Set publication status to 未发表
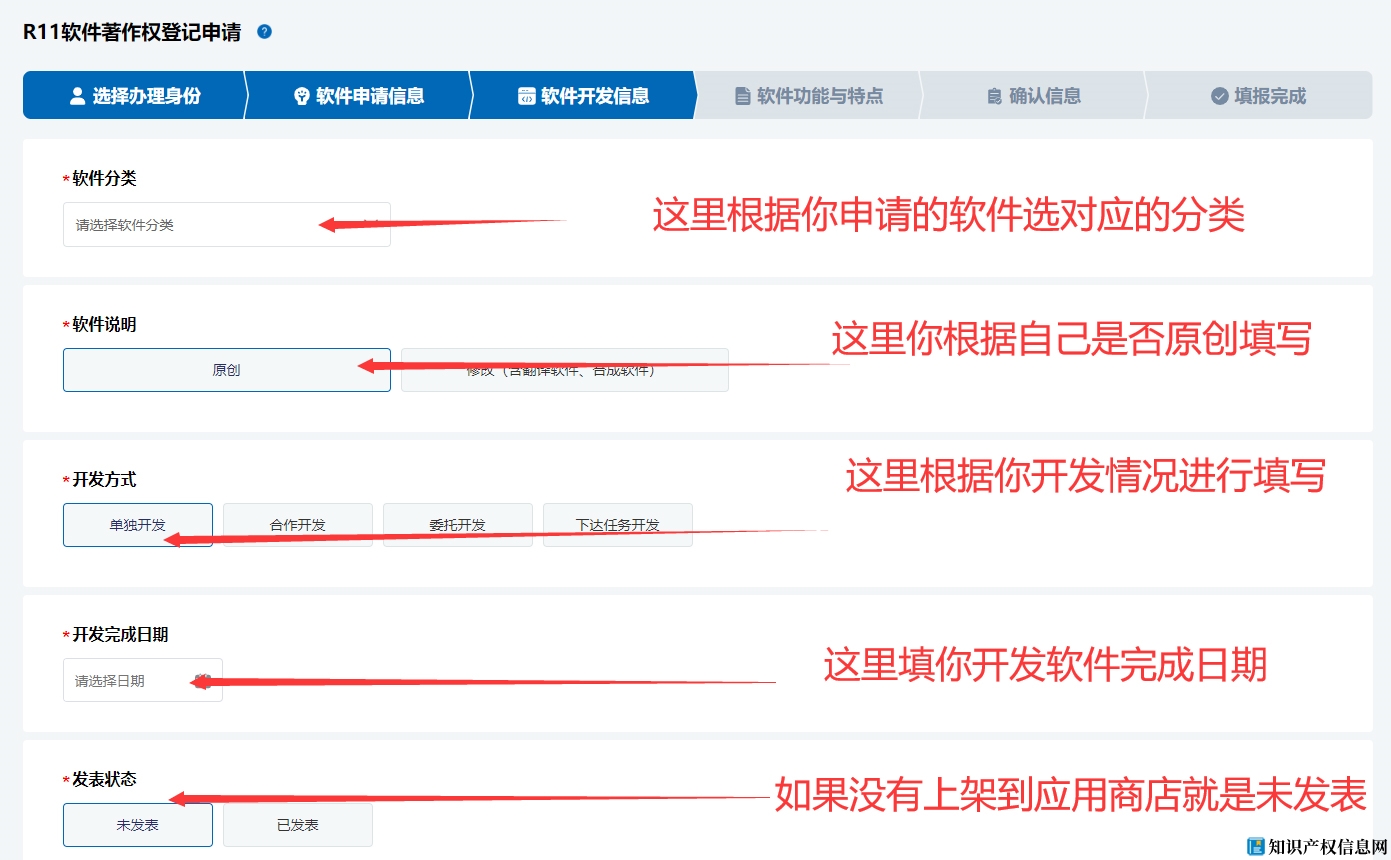This screenshot has height=860, width=1391. pyautogui.click(x=137, y=826)
